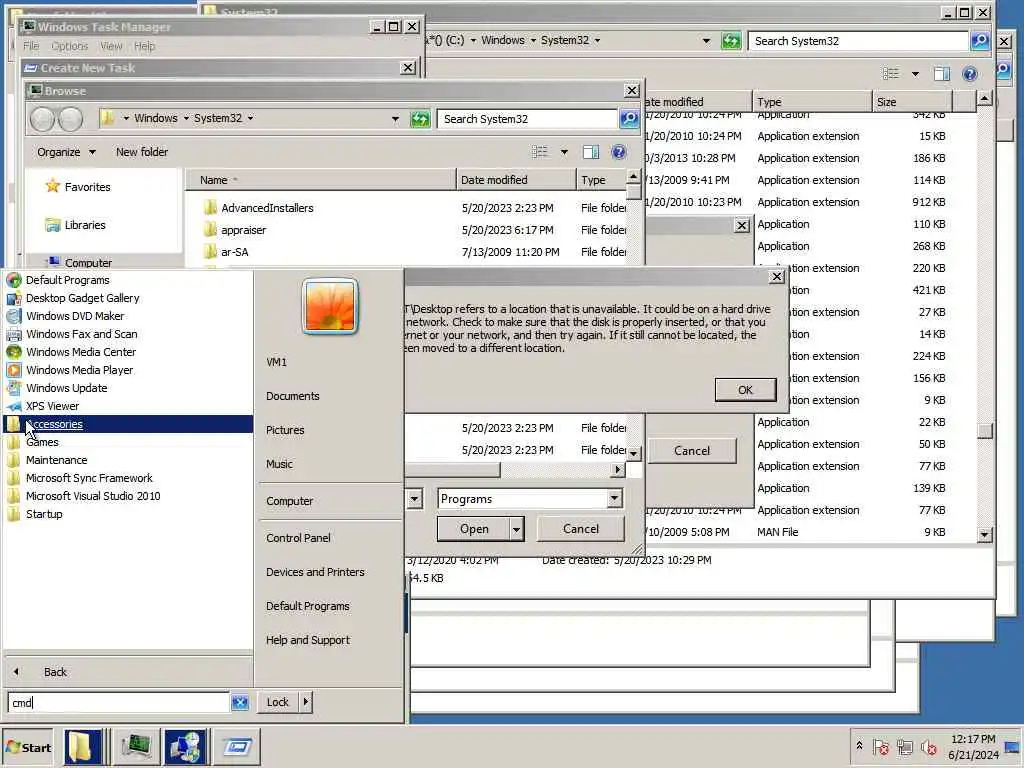
Task: Click the Action Center flag tray icon
Action: [x=880, y=747]
